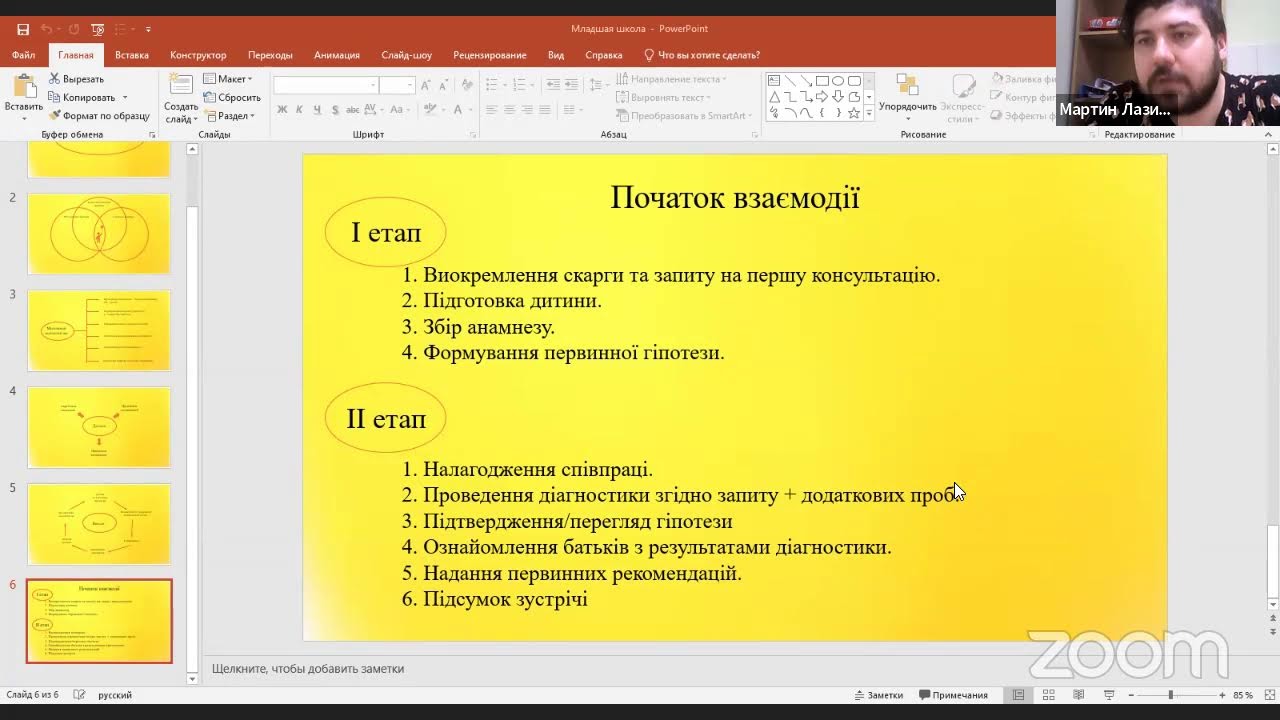Toggle bold (Ж) formatting

click(283, 110)
